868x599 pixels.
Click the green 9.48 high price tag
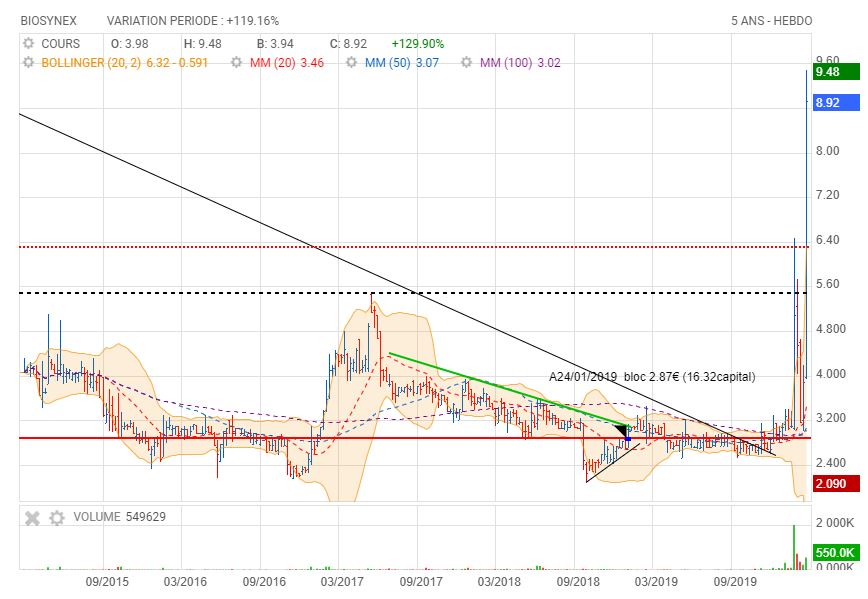pos(836,72)
